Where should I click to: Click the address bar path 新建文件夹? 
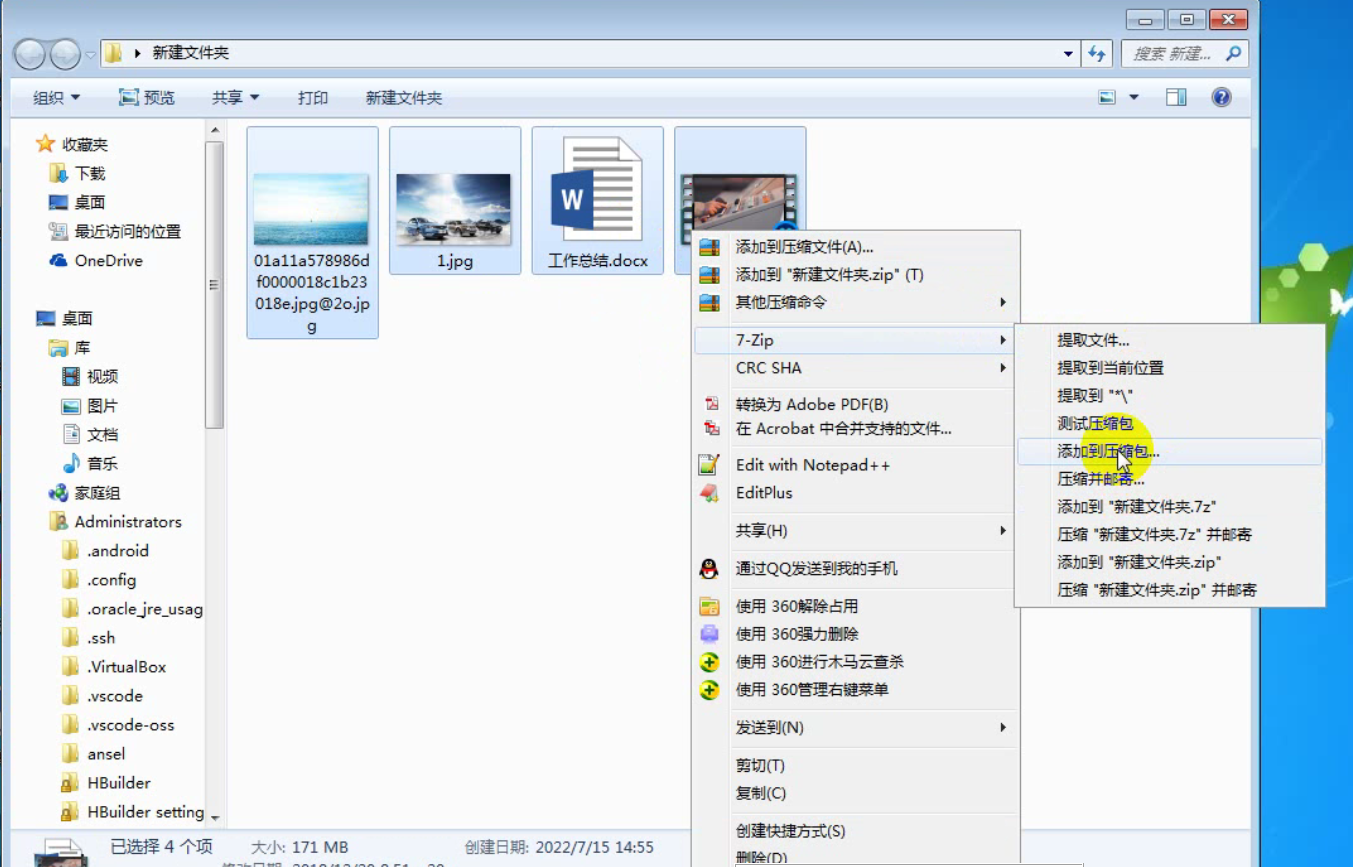point(190,53)
